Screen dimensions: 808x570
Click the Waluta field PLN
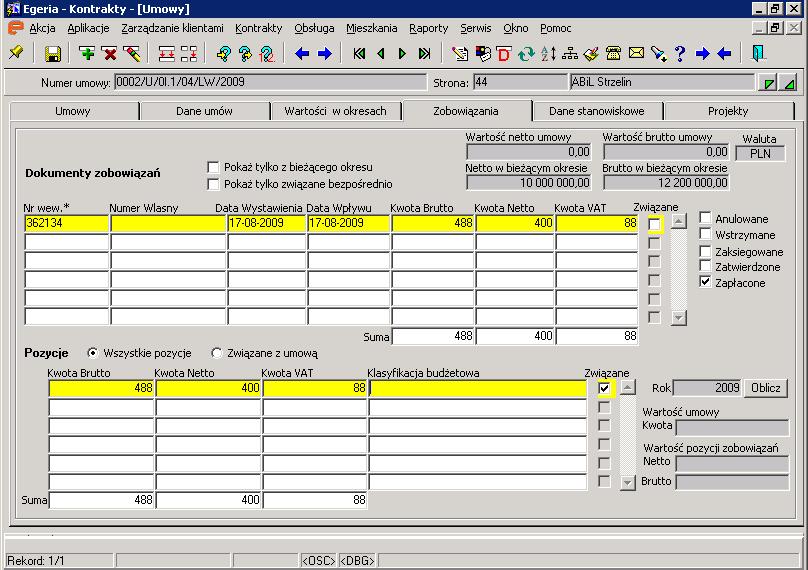(760, 154)
